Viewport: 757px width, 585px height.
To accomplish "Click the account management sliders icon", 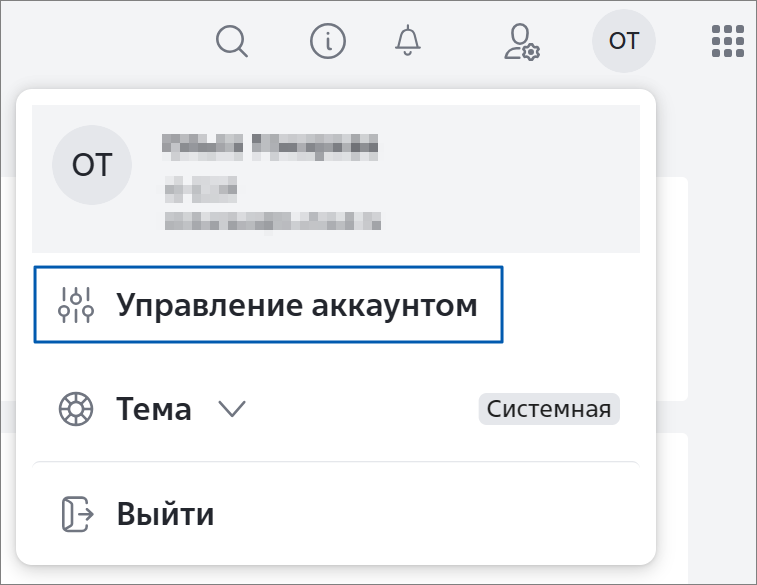I will pyautogui.click(x=76, y=305).
